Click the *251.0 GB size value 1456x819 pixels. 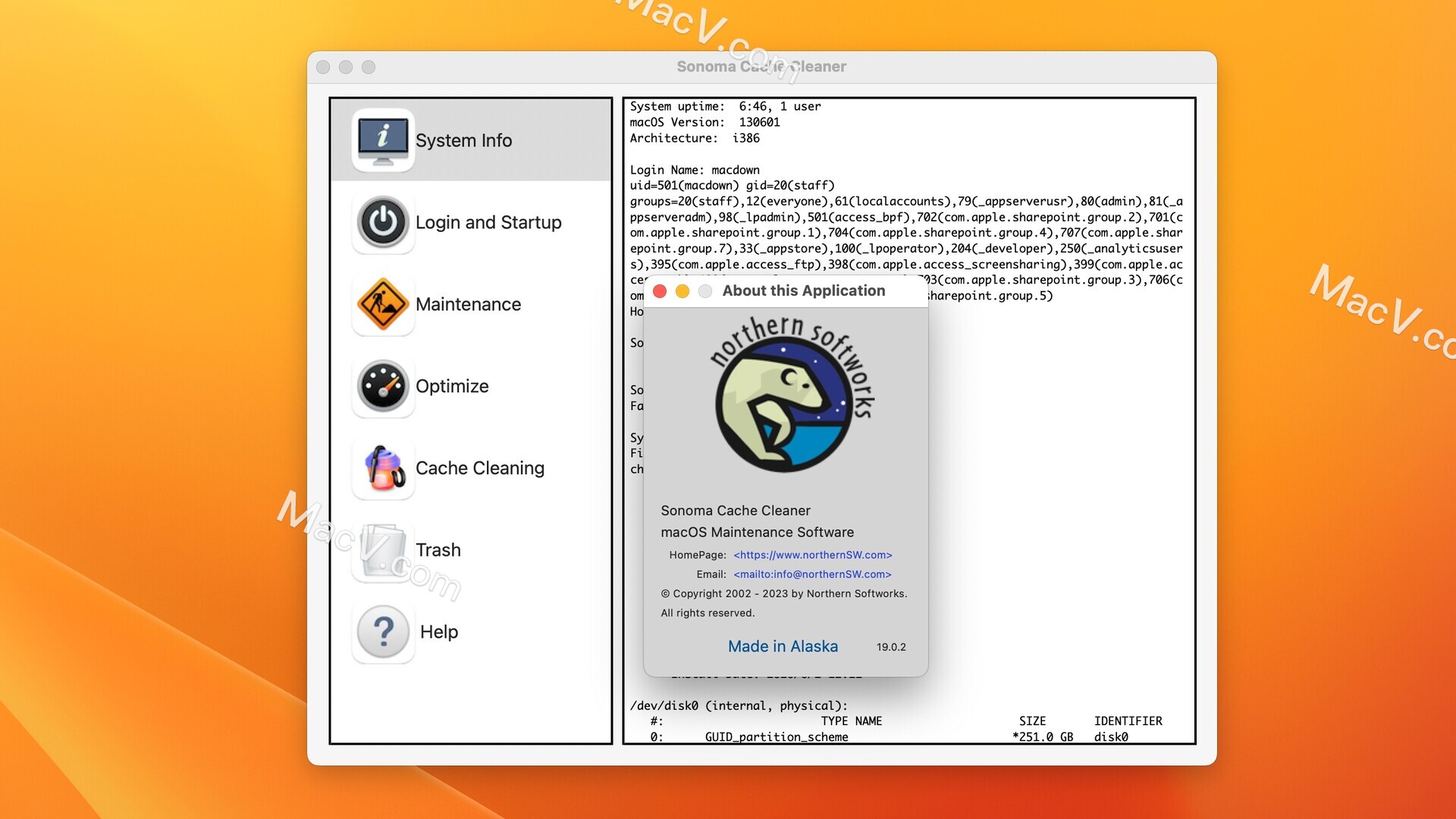tap(1043, 737)
